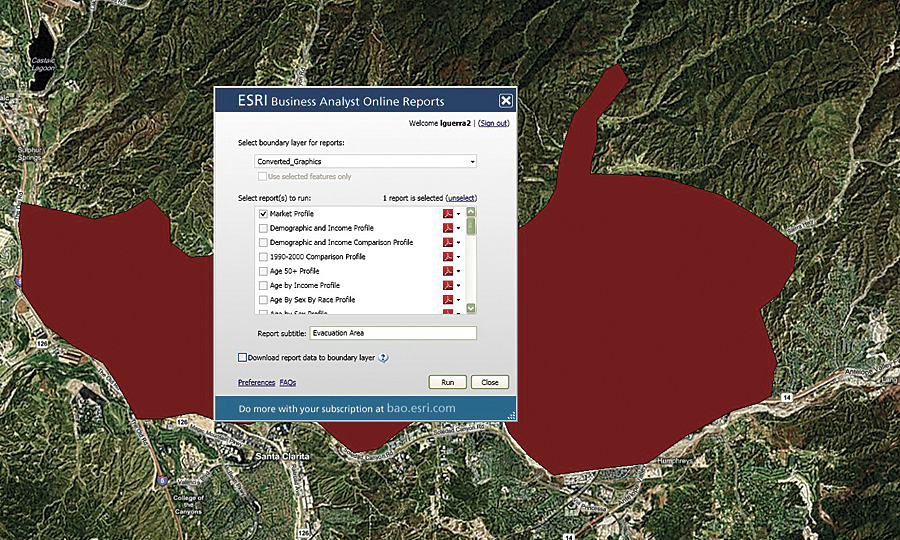The width and height of the screenshot is (900, 540).
Task: Expand format arrow for Market Profile
Action: pyautogui.click(x=458, y=214)
